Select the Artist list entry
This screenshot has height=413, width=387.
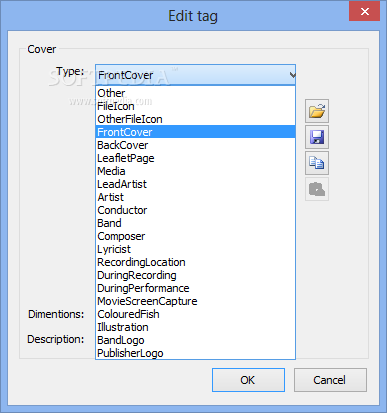click(195, 197)
